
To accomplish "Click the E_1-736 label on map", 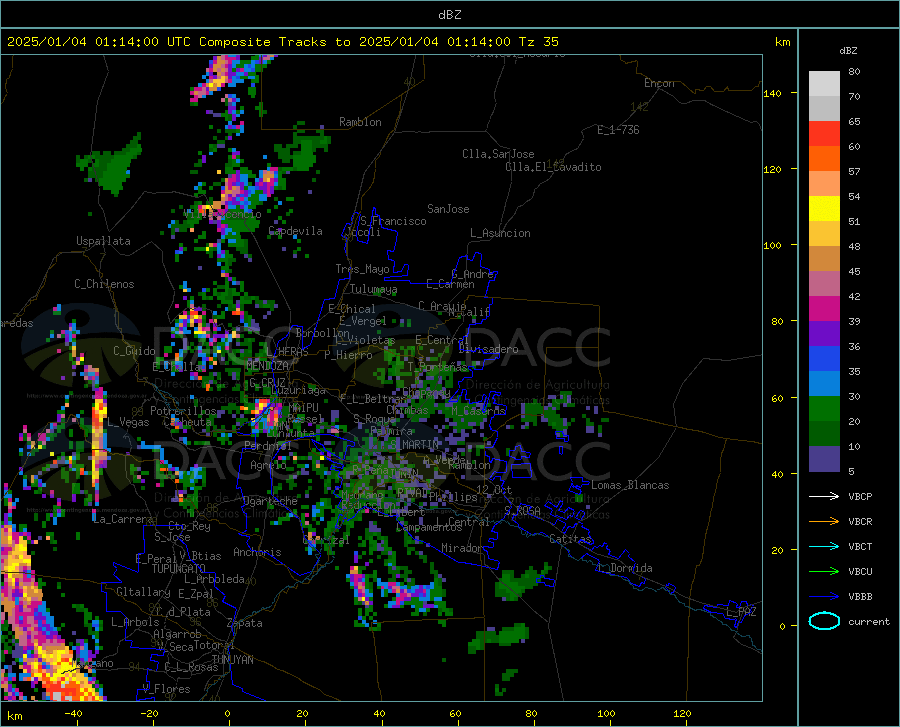I will pos(618,130).
